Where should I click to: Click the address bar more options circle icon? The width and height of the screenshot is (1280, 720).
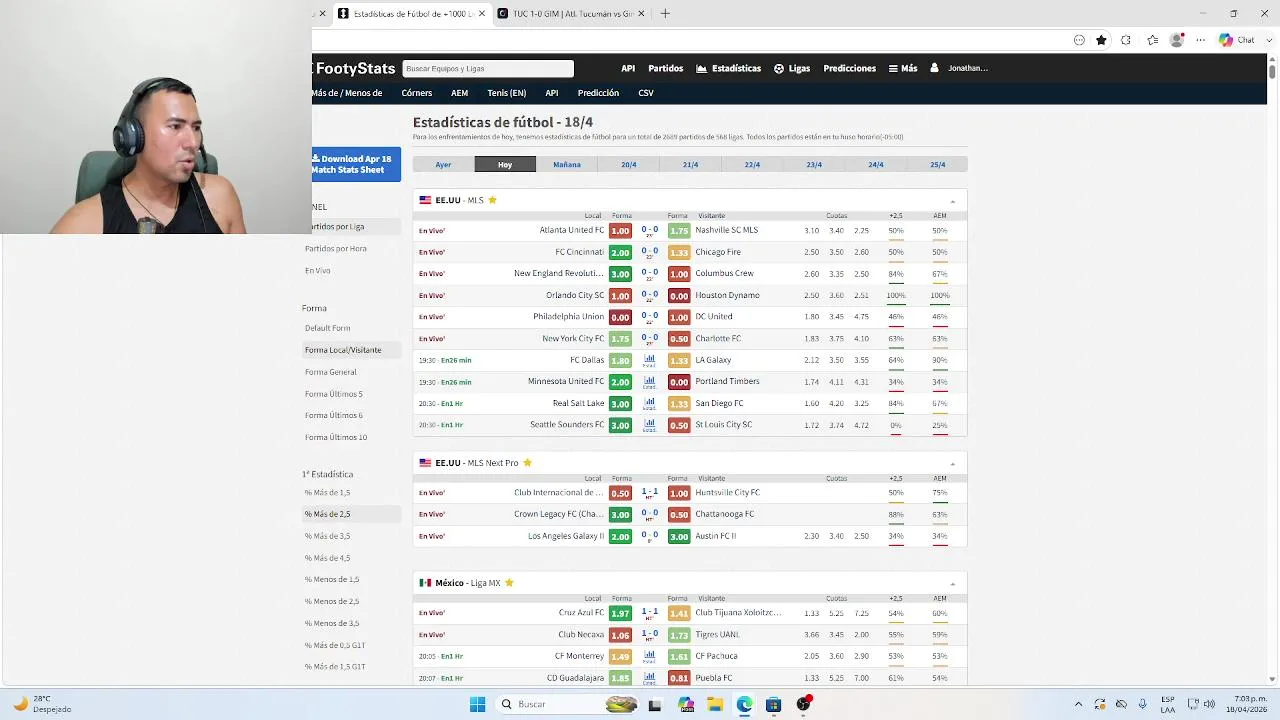(x=1079, y=40)
